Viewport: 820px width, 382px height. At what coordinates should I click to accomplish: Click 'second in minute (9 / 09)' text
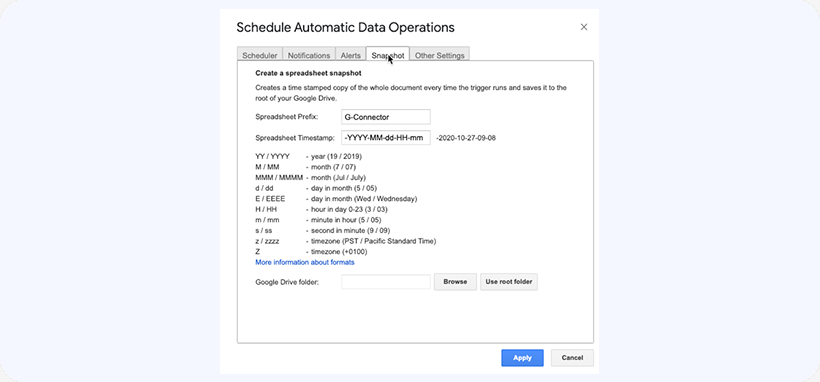click(x=350, y=230)
